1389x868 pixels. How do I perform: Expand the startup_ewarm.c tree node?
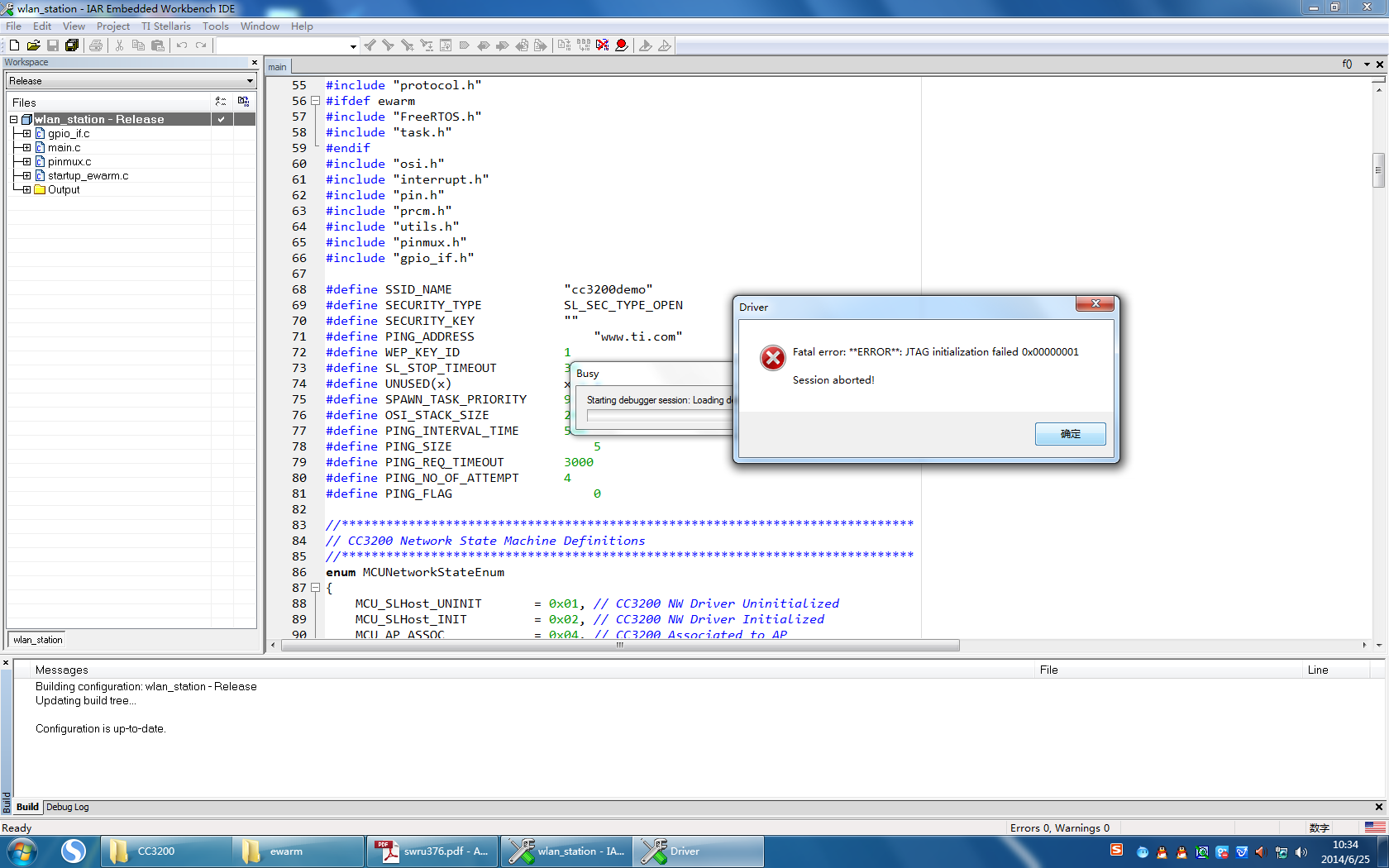[26, 176]
